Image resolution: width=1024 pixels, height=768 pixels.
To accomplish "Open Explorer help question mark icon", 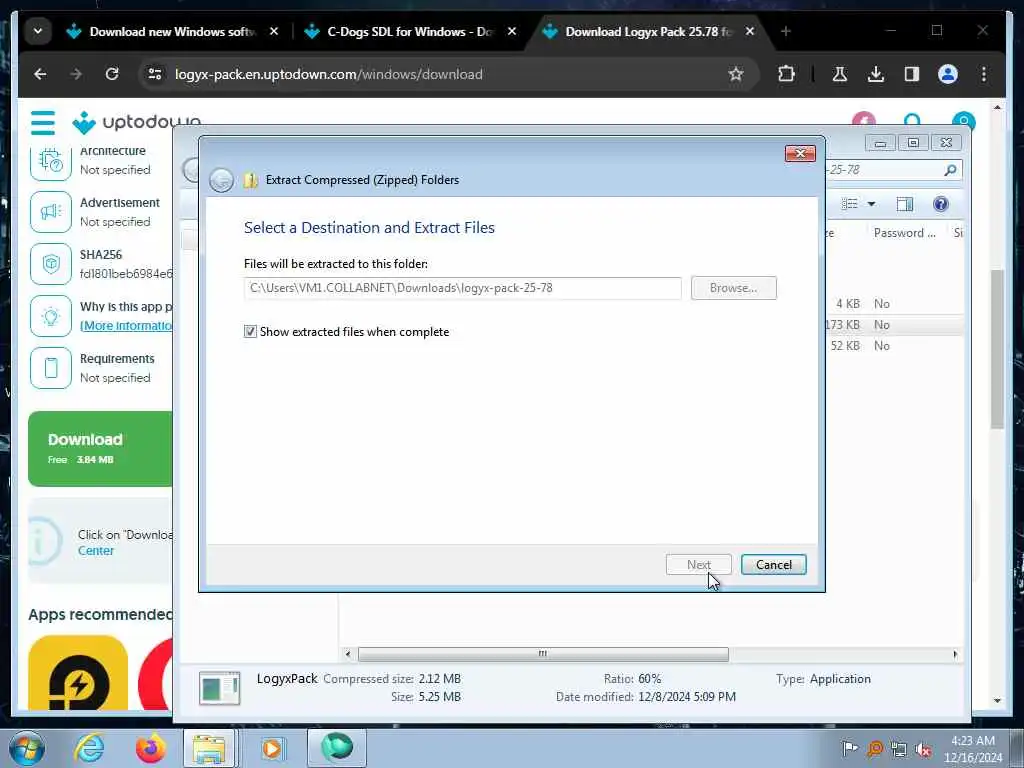I will pyautogui.click(x=940, y=204).
